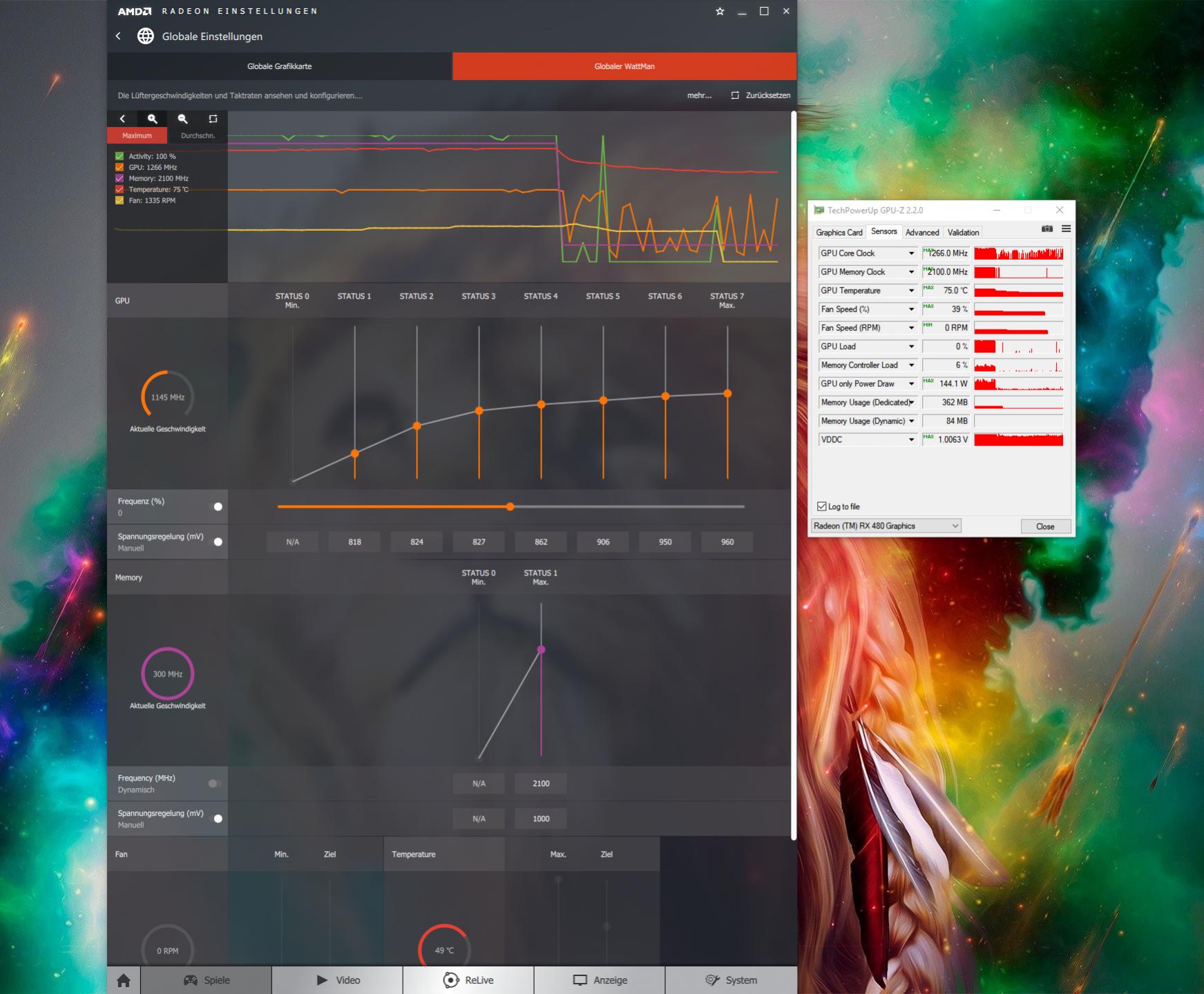Open the GPU Load sensor dropdown
The width and height of the screenshot is (1204, 994).
(x=911, y=347)
